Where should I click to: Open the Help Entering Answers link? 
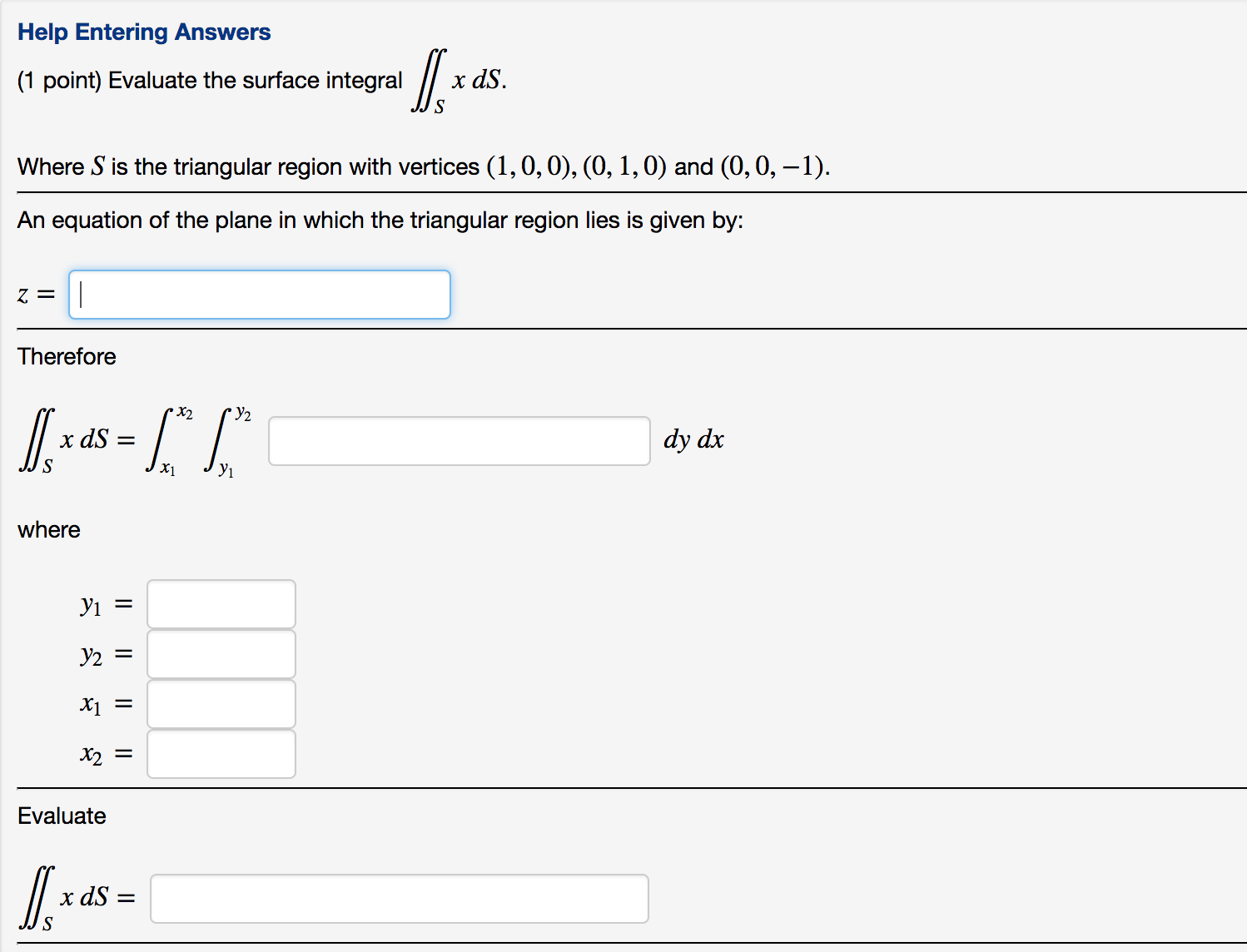tap(144, 32)
